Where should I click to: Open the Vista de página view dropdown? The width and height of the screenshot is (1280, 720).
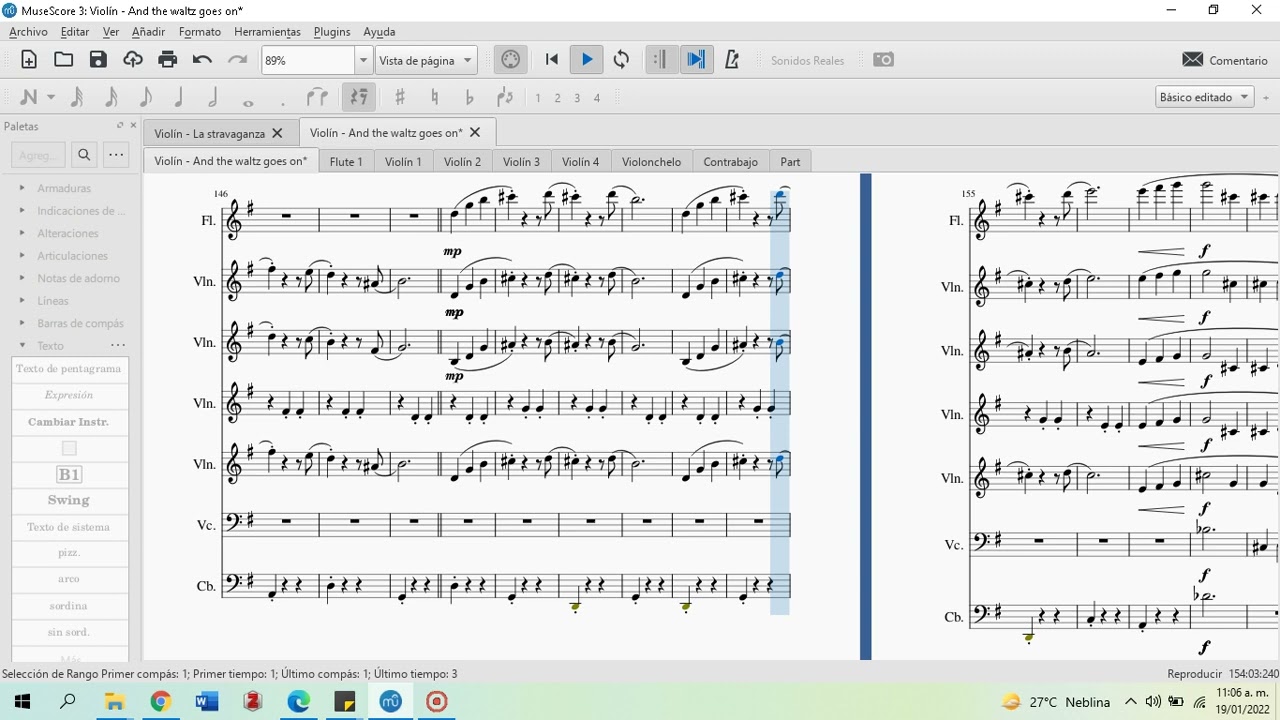[426, 60]
